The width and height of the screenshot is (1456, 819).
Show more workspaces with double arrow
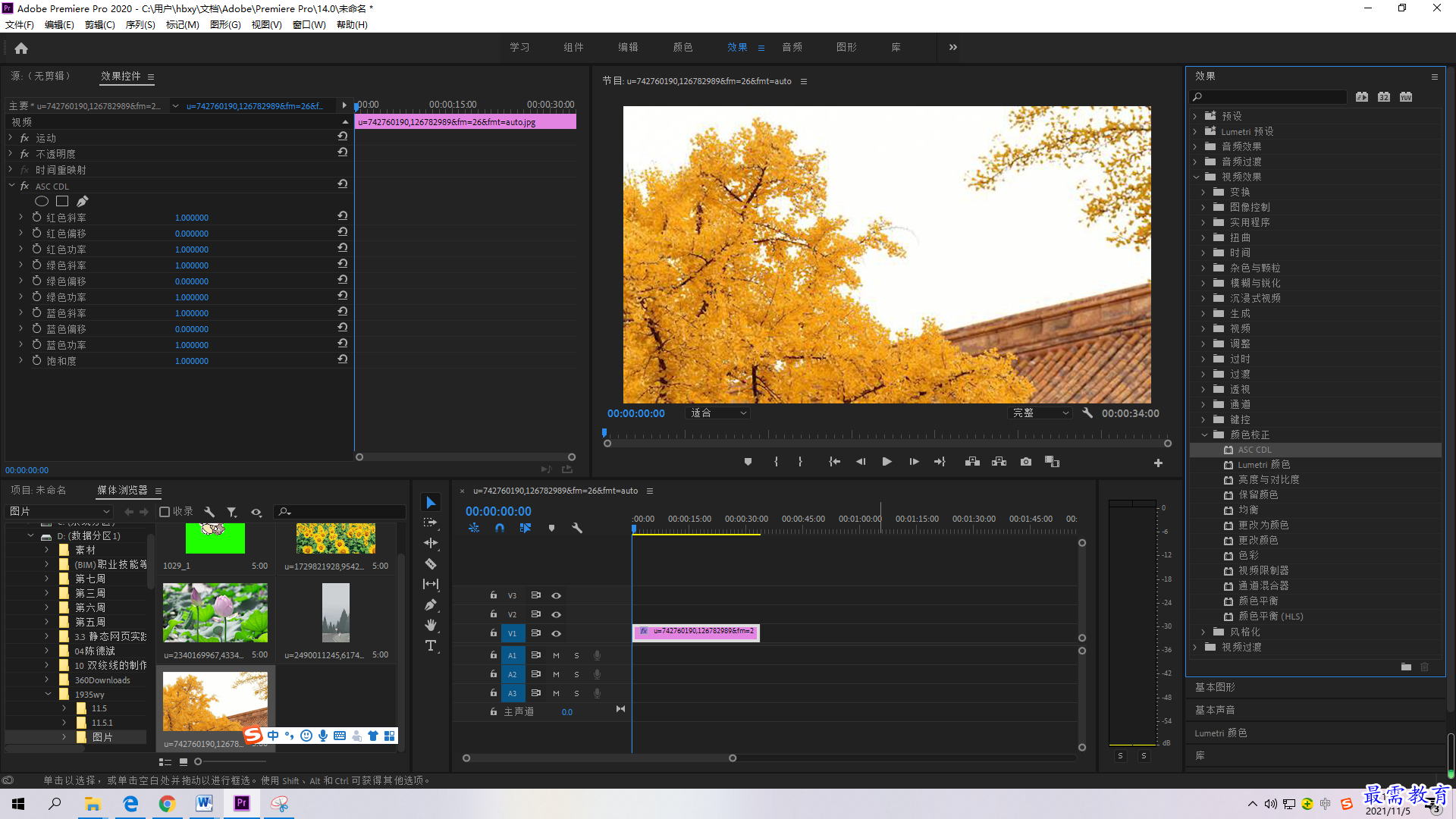point(953,47)
